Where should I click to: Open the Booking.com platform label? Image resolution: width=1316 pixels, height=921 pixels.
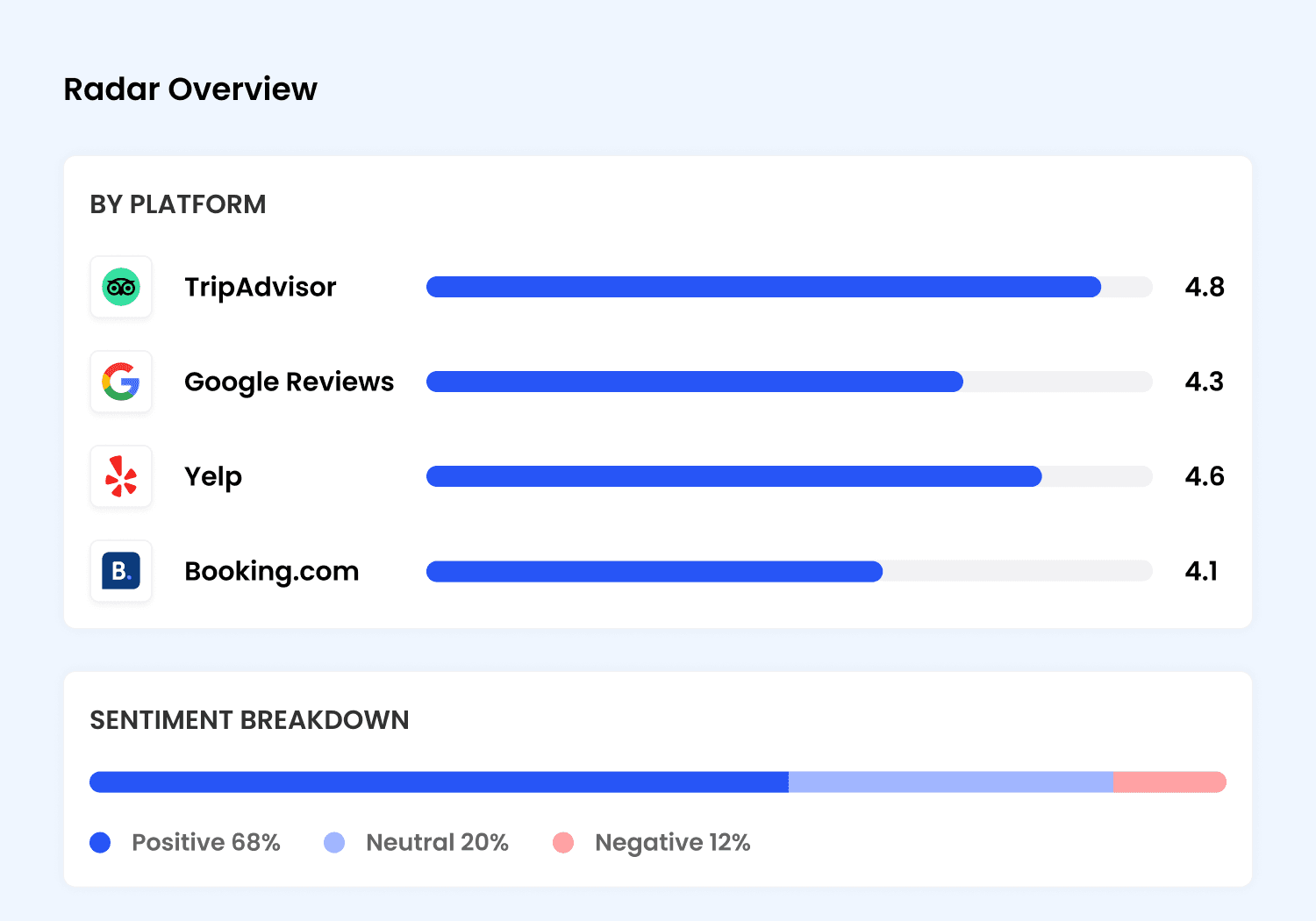(x=271, y=571)
